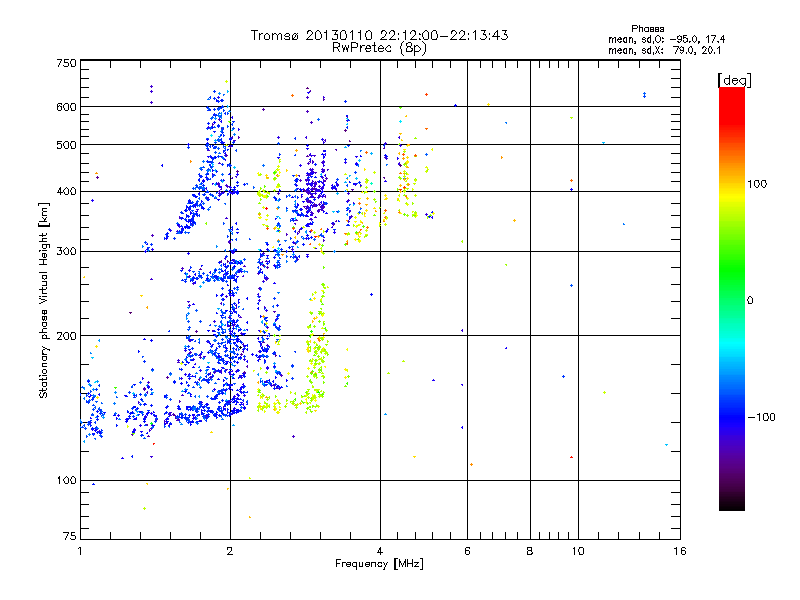Click the "[deg]" colorbar unit label
Image resolution: width=800 pixels, height=600 pixels.
coord(734,80)
